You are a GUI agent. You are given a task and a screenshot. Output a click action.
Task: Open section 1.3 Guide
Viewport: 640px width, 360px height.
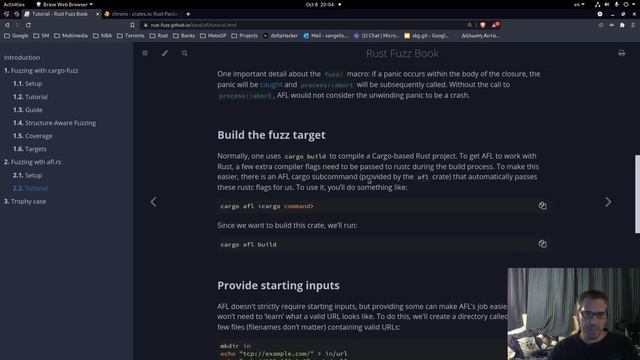tap(28, 110)
